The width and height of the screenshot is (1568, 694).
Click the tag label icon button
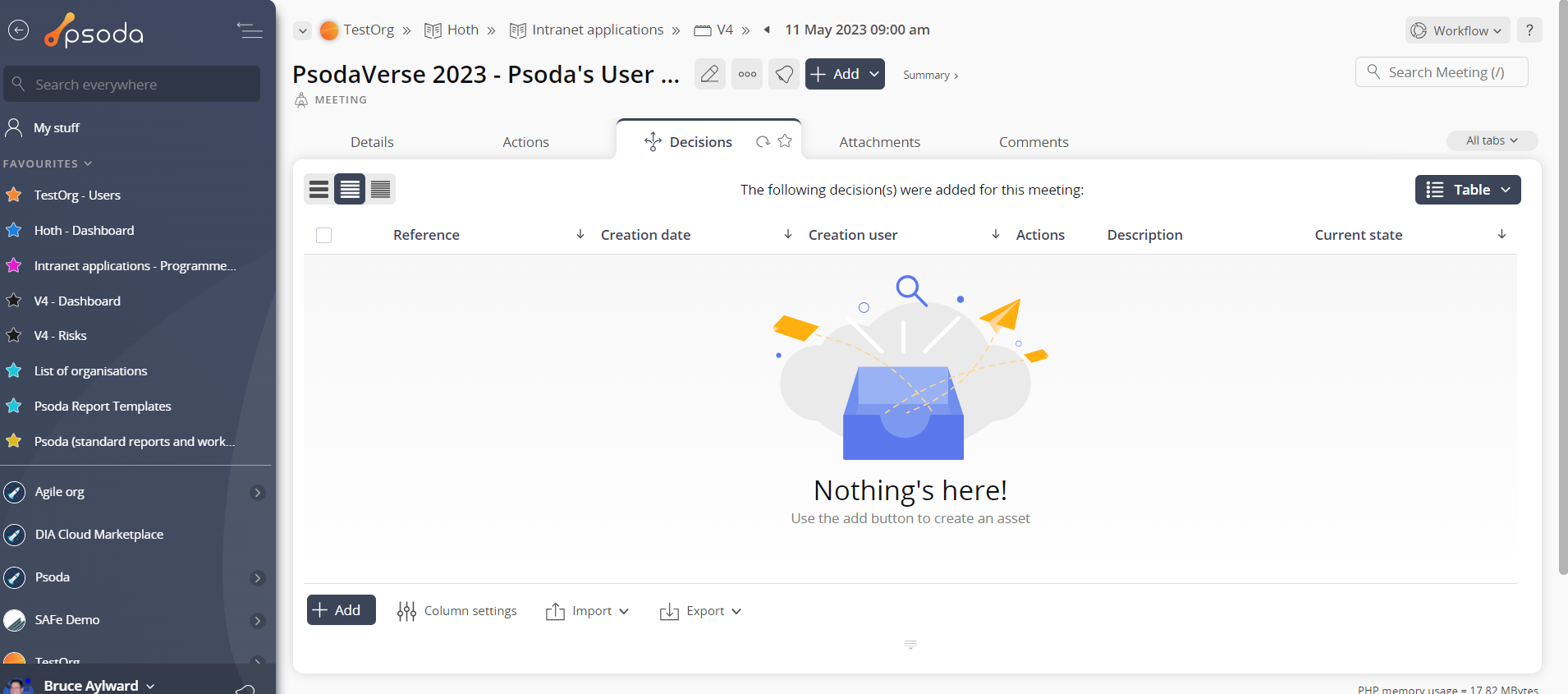(x=784, y=74)
